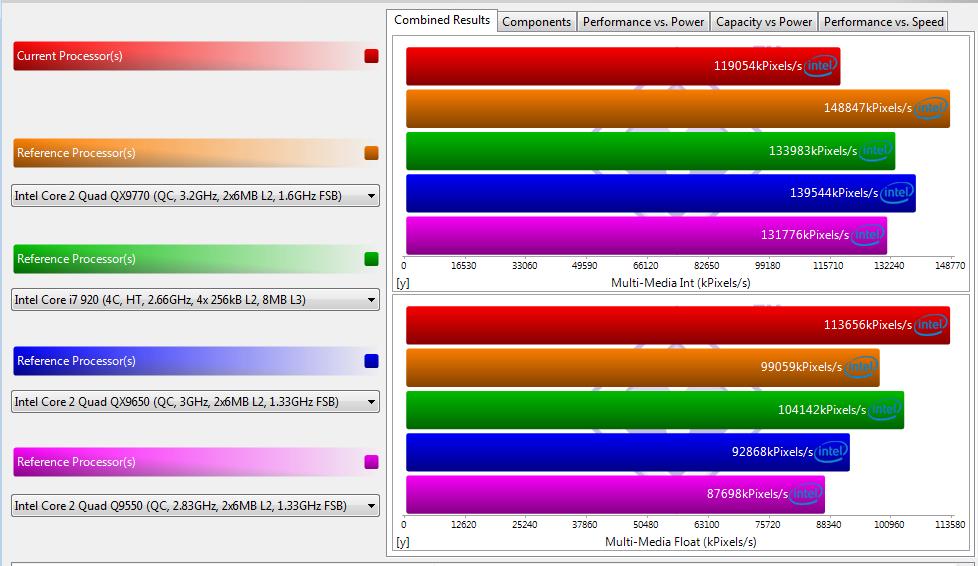Click the Multi-Media Float (kPixels/s) axis title
Screen dimensions: 978x566
680,542
